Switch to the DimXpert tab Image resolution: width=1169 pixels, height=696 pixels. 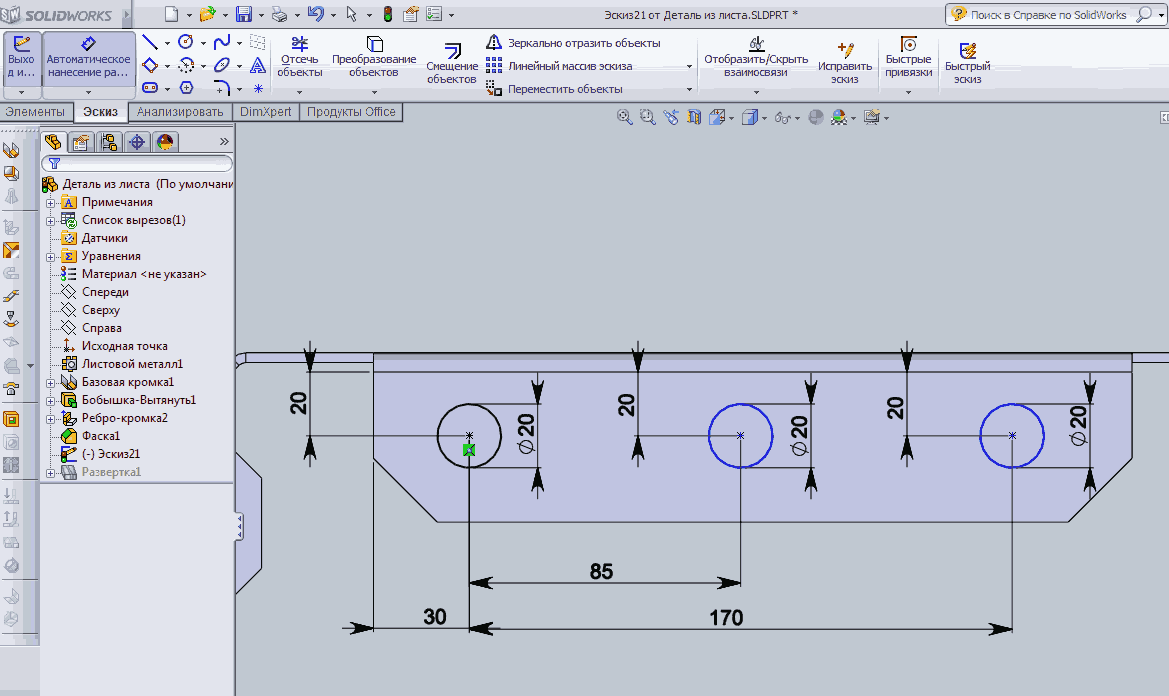pyautogui.click(x=265, y=112)
